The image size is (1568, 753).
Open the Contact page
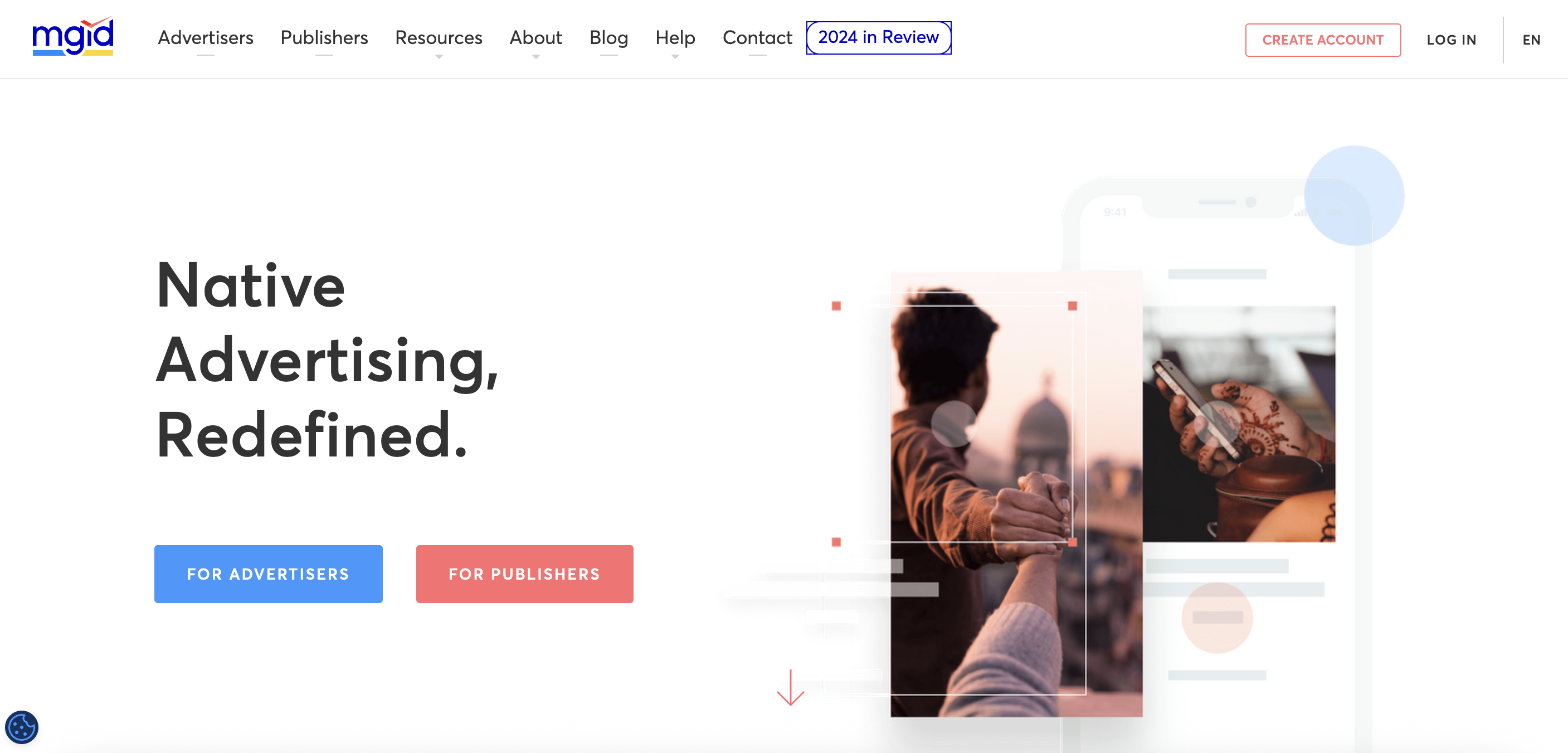point(757,38)
